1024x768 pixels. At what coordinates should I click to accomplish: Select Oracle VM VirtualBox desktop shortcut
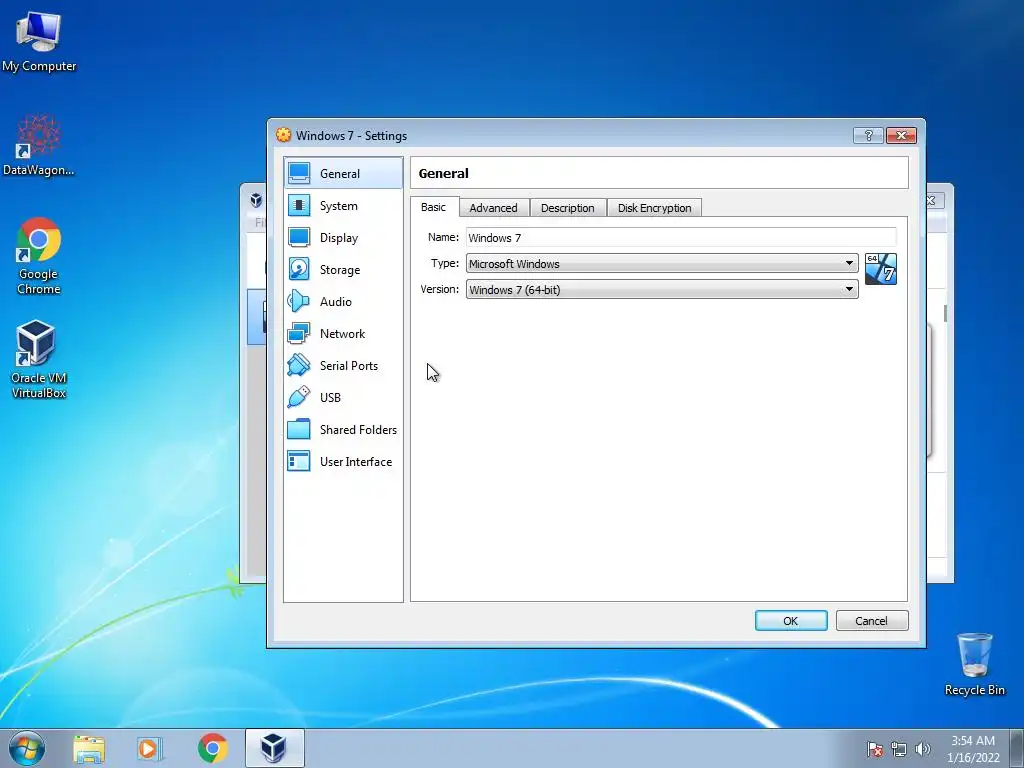tap(39, 359)
